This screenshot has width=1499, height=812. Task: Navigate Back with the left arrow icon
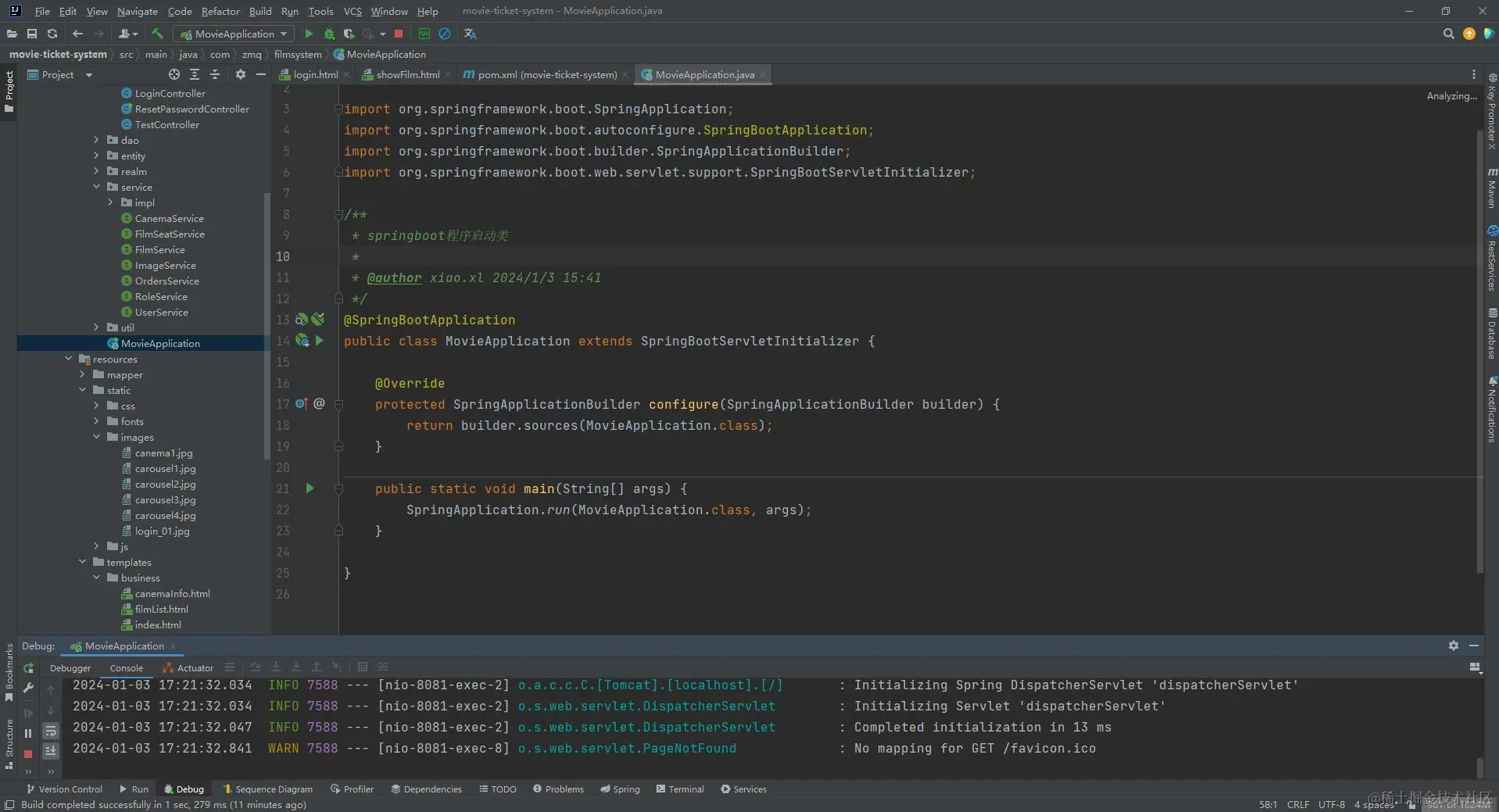pos(77,34)
